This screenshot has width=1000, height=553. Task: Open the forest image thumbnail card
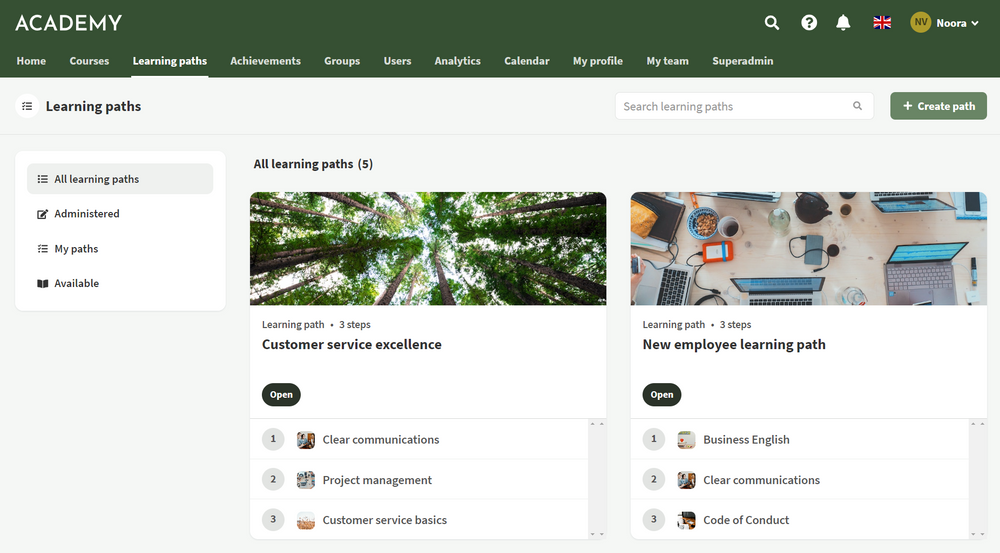(428, 249)
